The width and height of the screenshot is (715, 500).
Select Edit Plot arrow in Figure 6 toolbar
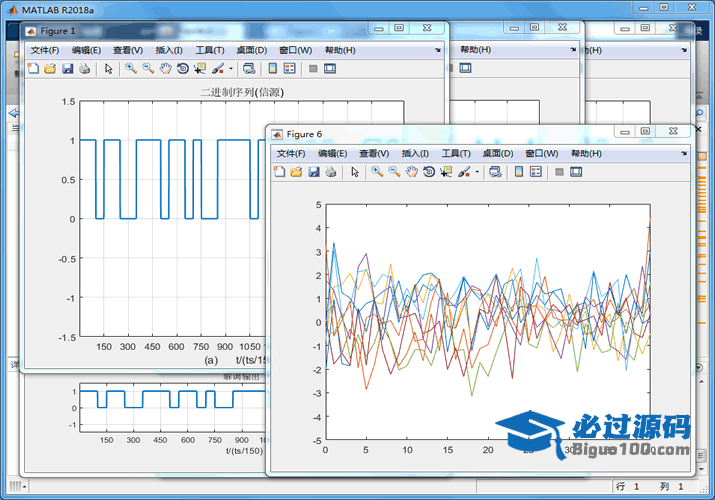[x=355, y=172]
